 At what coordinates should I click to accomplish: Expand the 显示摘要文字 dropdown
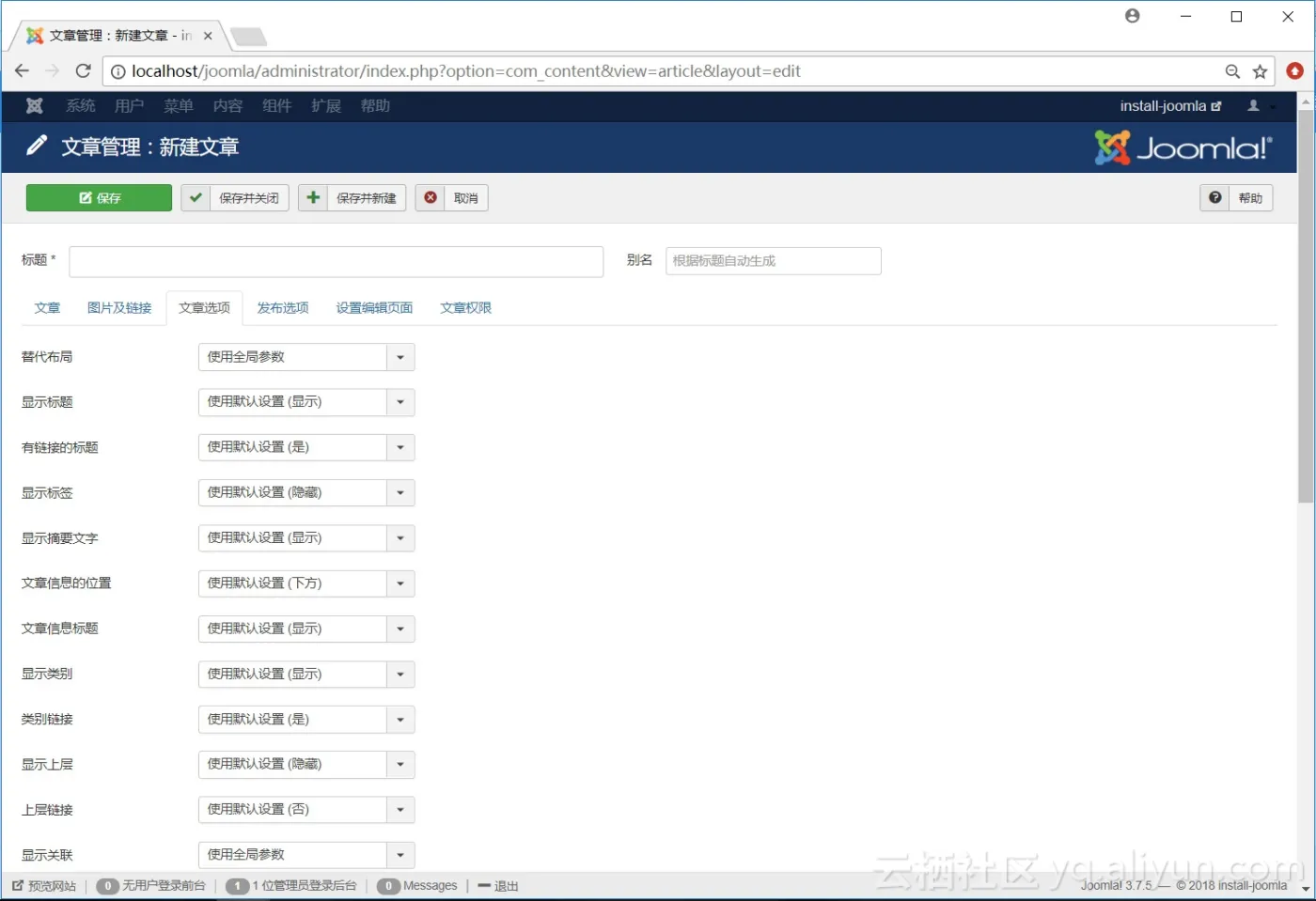(x=306, y=538)
